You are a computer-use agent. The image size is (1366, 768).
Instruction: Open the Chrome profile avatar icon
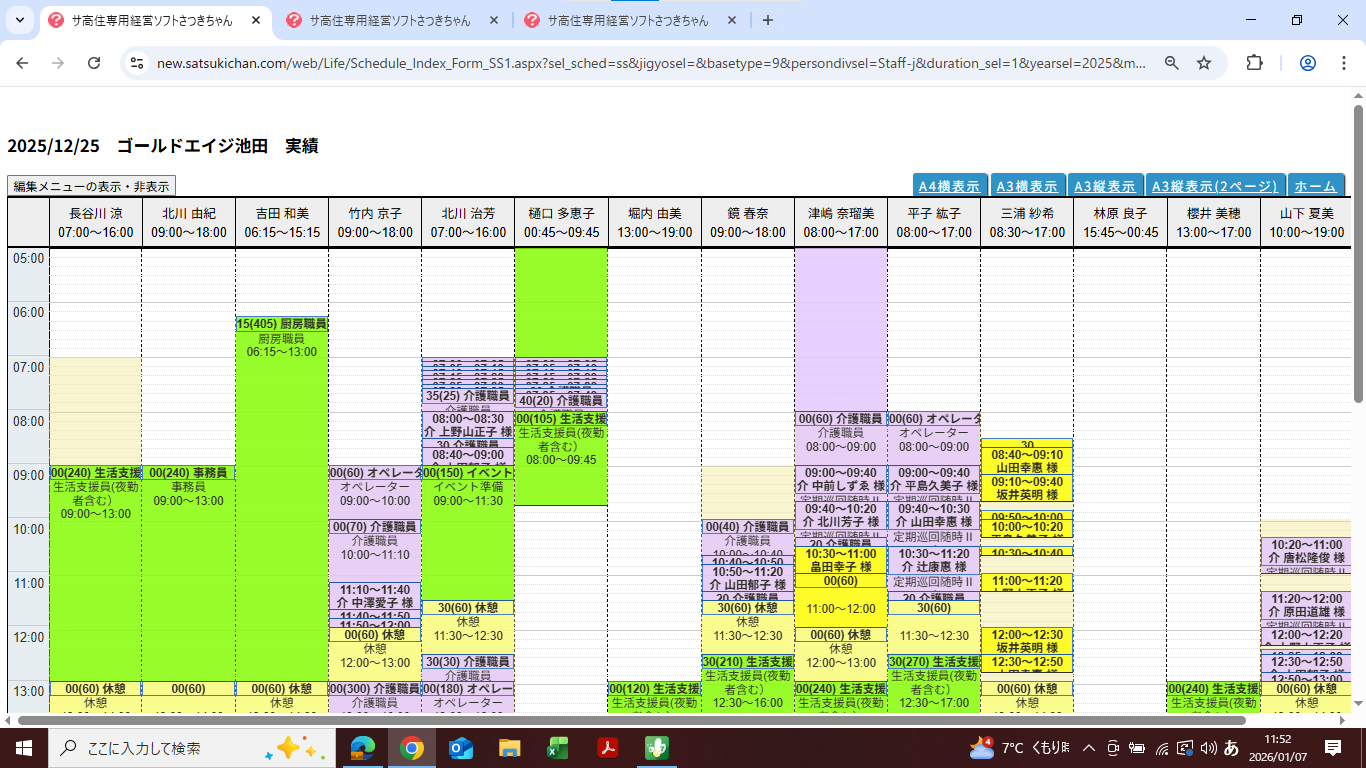pos(1307,63)
